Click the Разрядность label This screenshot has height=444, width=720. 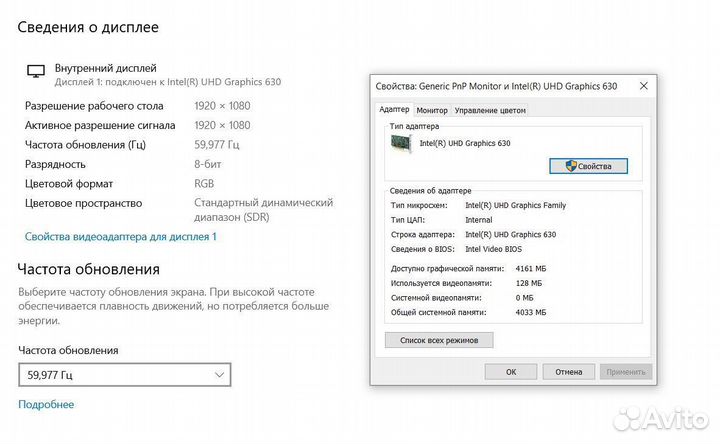pyautogui.click(x=55, y=164)
